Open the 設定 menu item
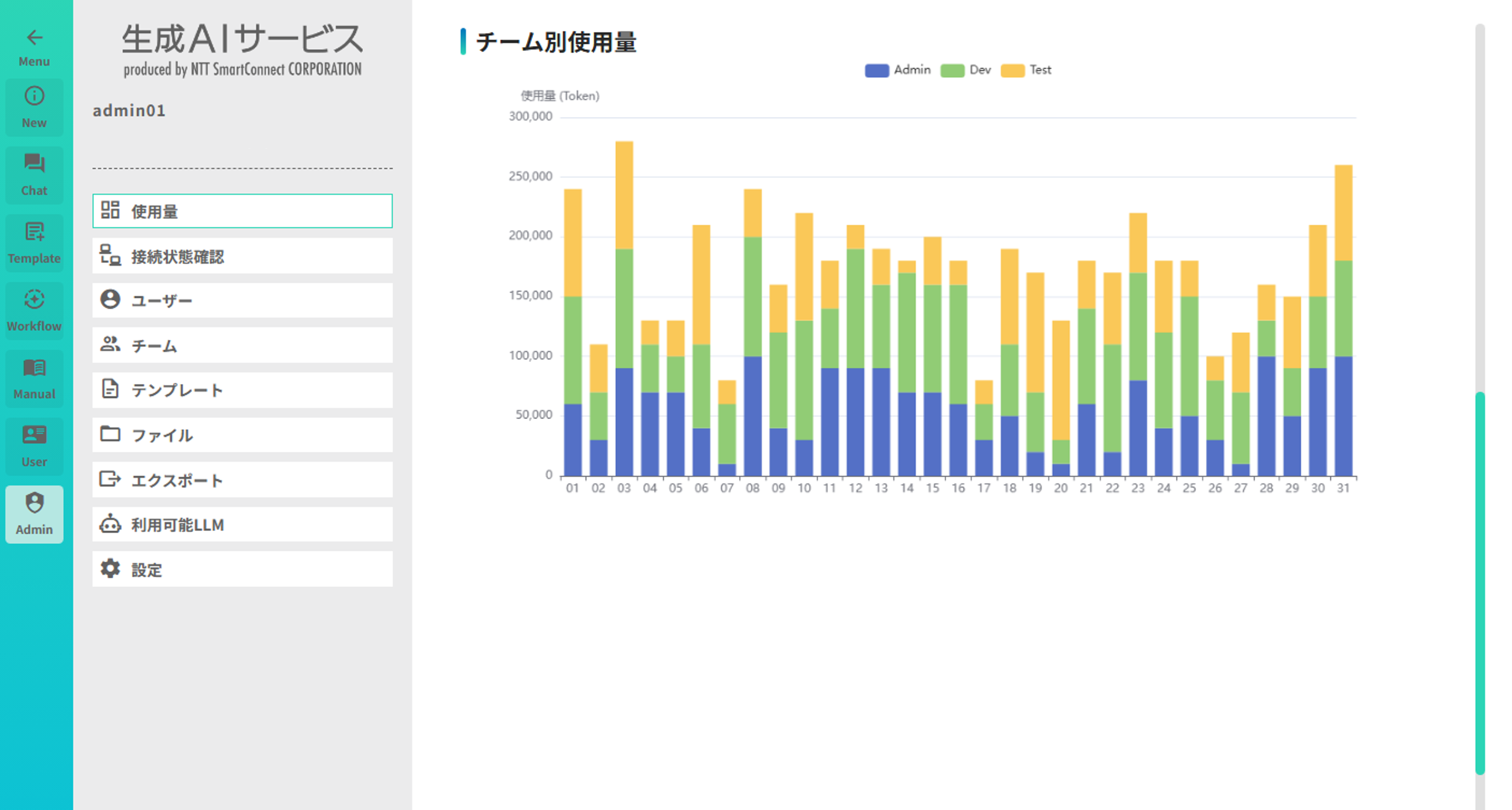The height and width of the screenshot is (810, 1512). (x=243, y=569)
